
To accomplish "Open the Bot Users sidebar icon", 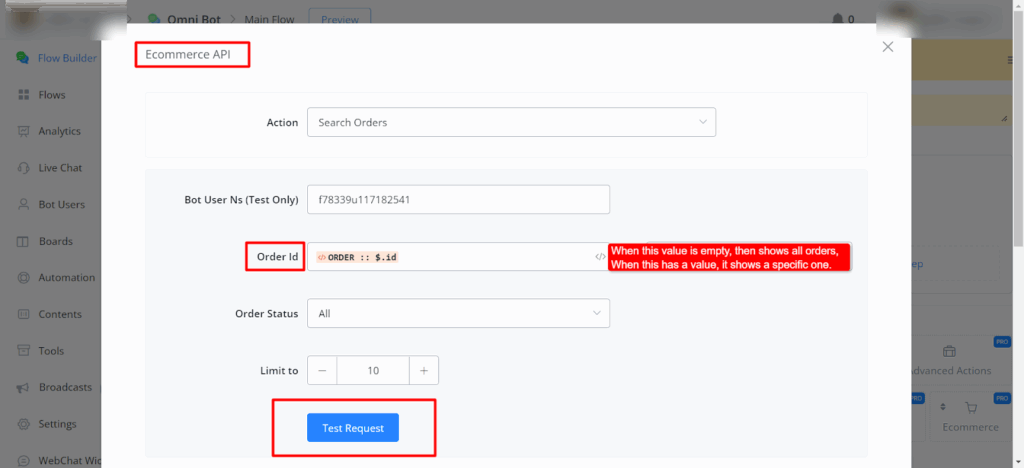I will point(22,204).
